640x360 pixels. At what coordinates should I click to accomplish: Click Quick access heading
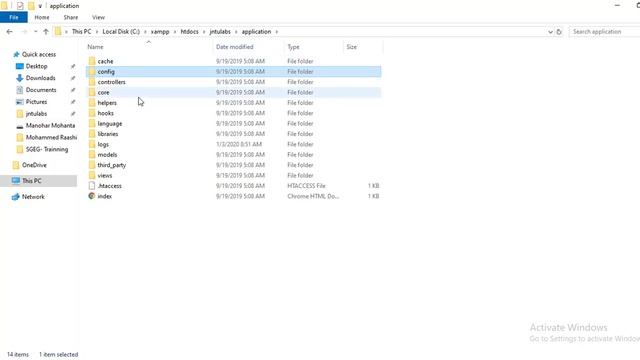pos(39,54)
